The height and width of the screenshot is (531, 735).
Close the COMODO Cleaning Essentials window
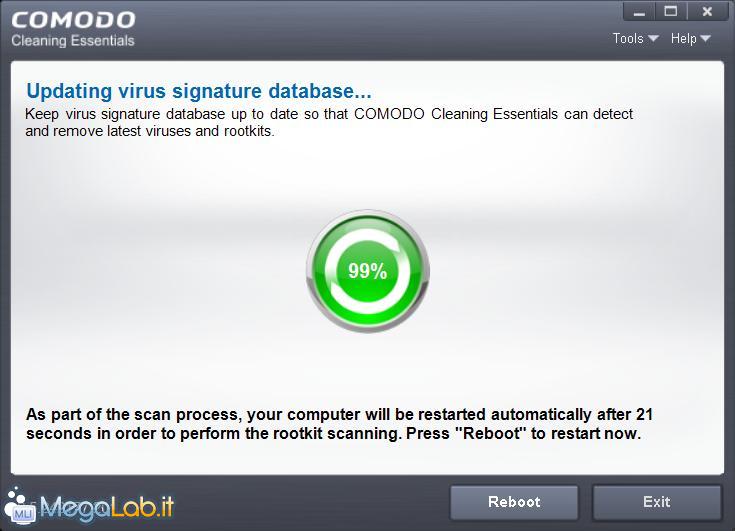click(707, 12)
